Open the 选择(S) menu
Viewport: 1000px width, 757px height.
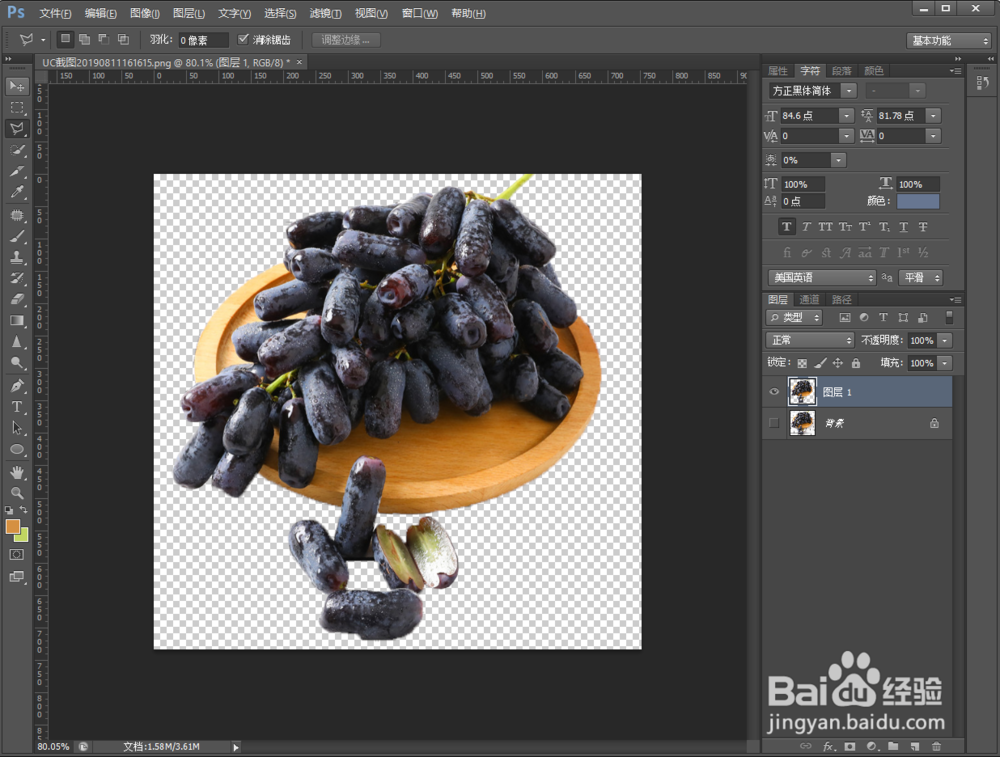pyautogui.click(x=280, y=13)
